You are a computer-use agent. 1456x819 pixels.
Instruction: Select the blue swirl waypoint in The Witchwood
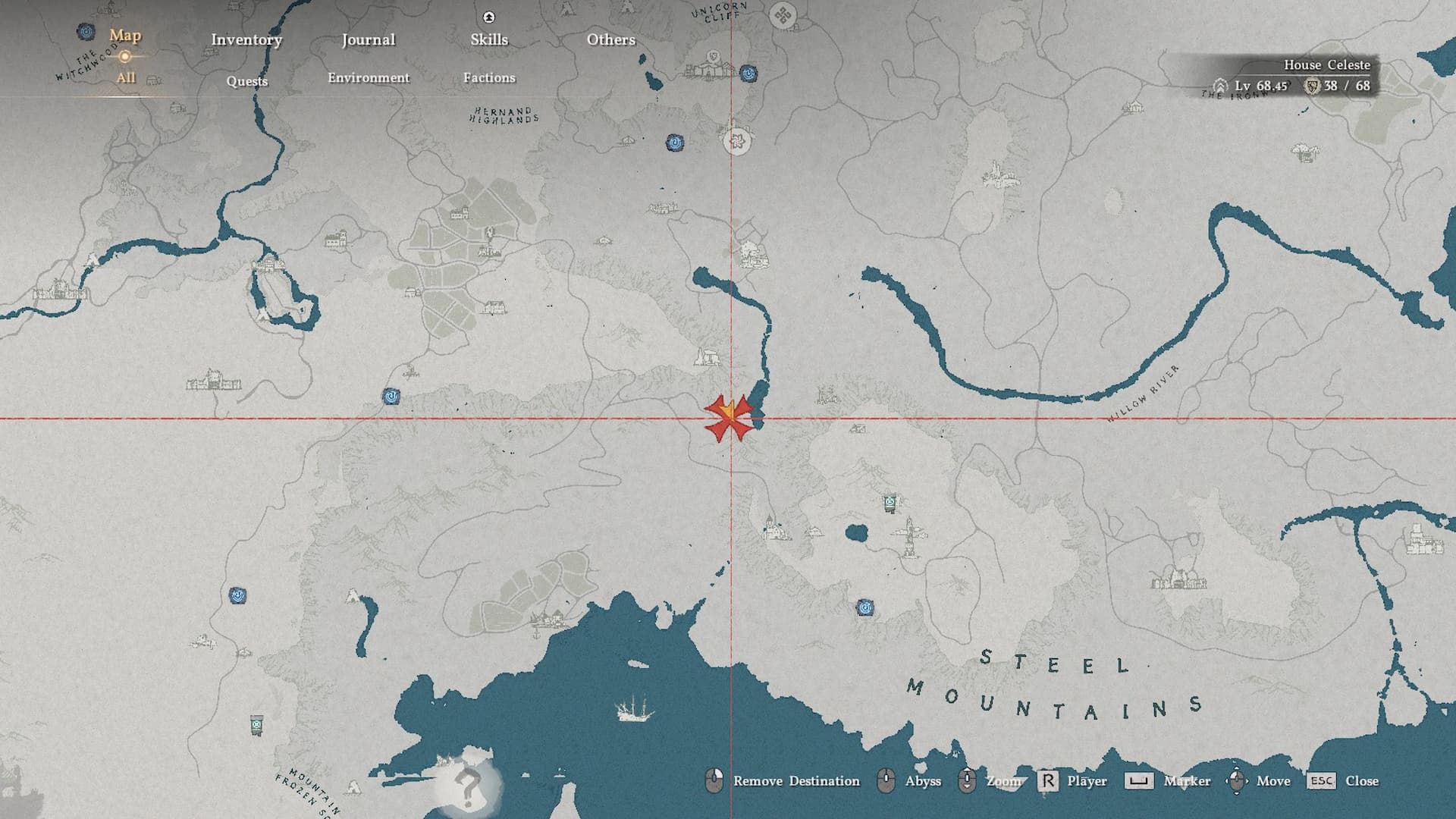(x=86, y=32)
